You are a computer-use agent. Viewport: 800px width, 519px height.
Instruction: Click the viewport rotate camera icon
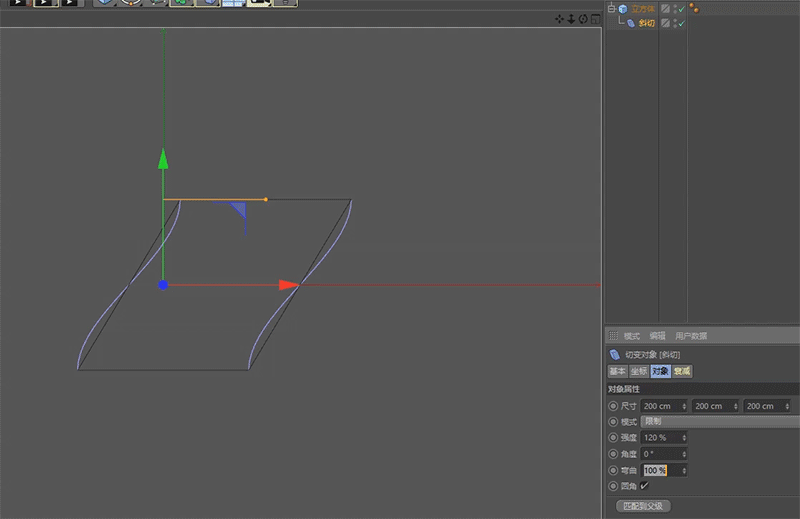point(584,19)
